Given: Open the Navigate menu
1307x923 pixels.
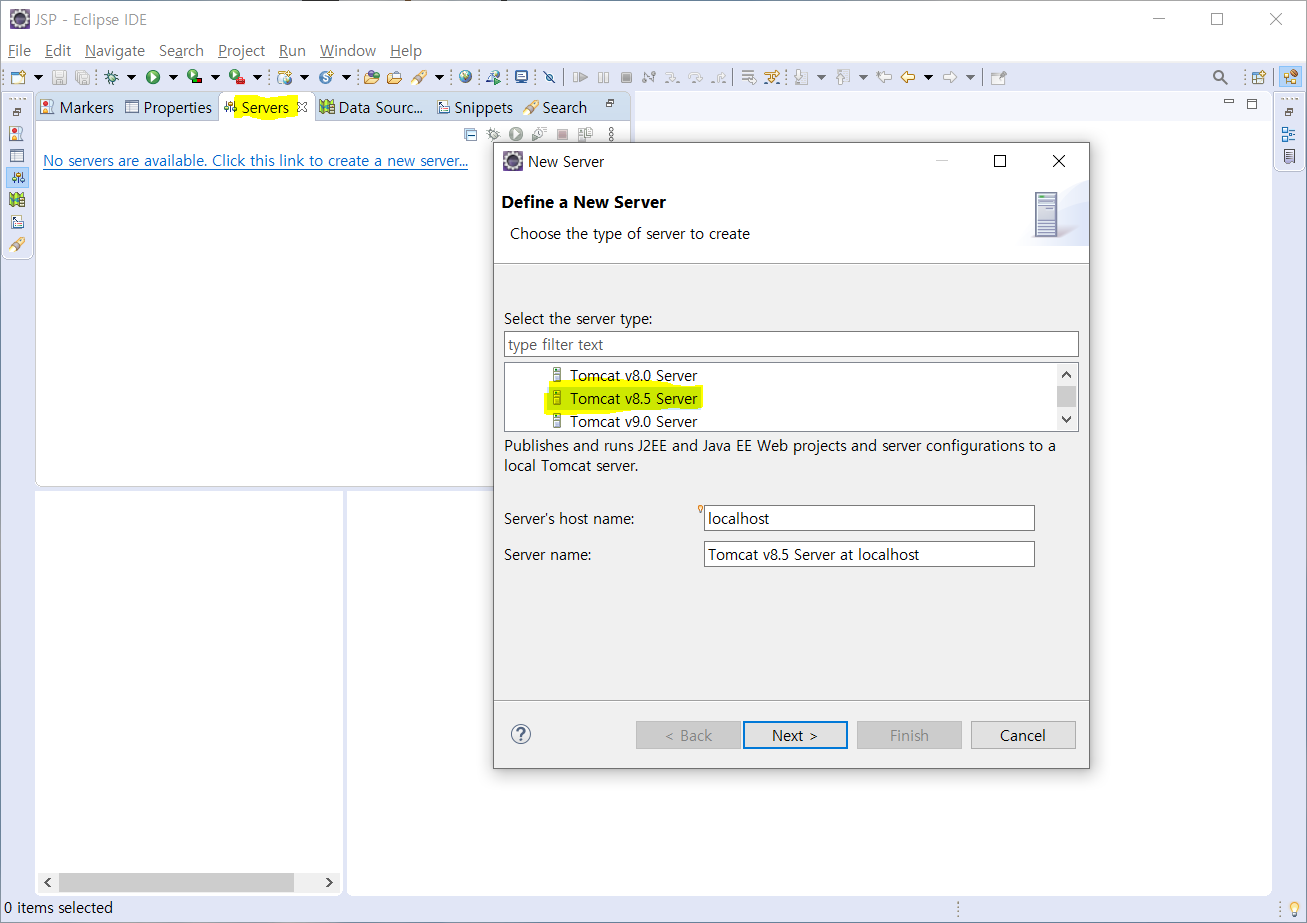Looking at the screenshot, I should point(115,50).
